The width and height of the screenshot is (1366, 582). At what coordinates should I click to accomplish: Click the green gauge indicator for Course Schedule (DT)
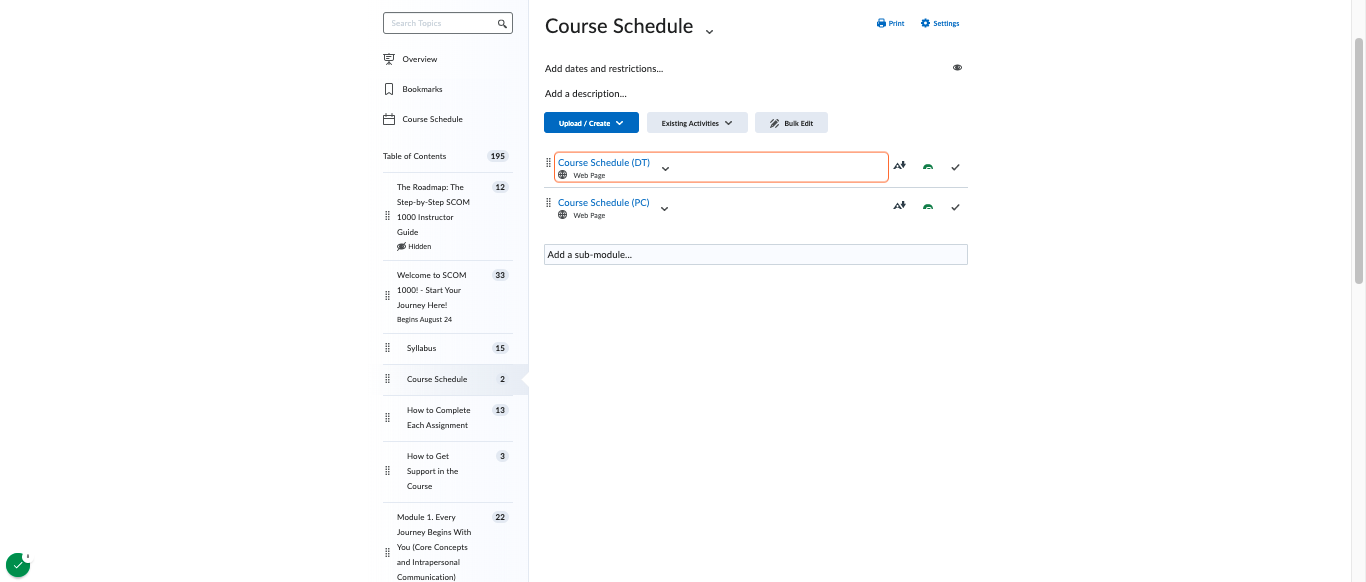(x=928, y=167)
